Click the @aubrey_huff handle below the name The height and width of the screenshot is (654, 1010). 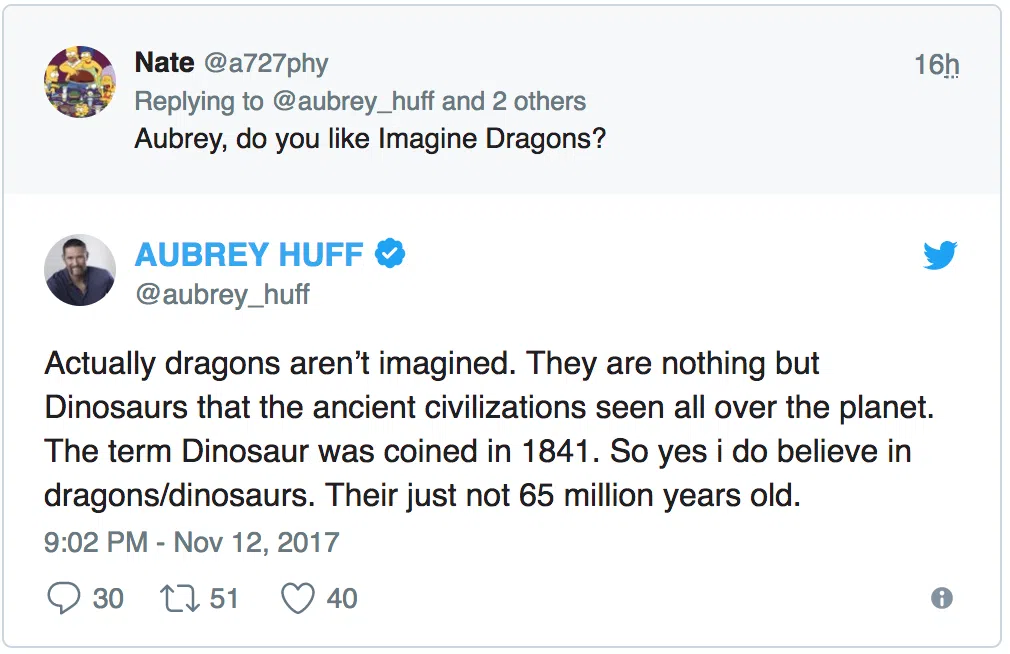[222, 294]
